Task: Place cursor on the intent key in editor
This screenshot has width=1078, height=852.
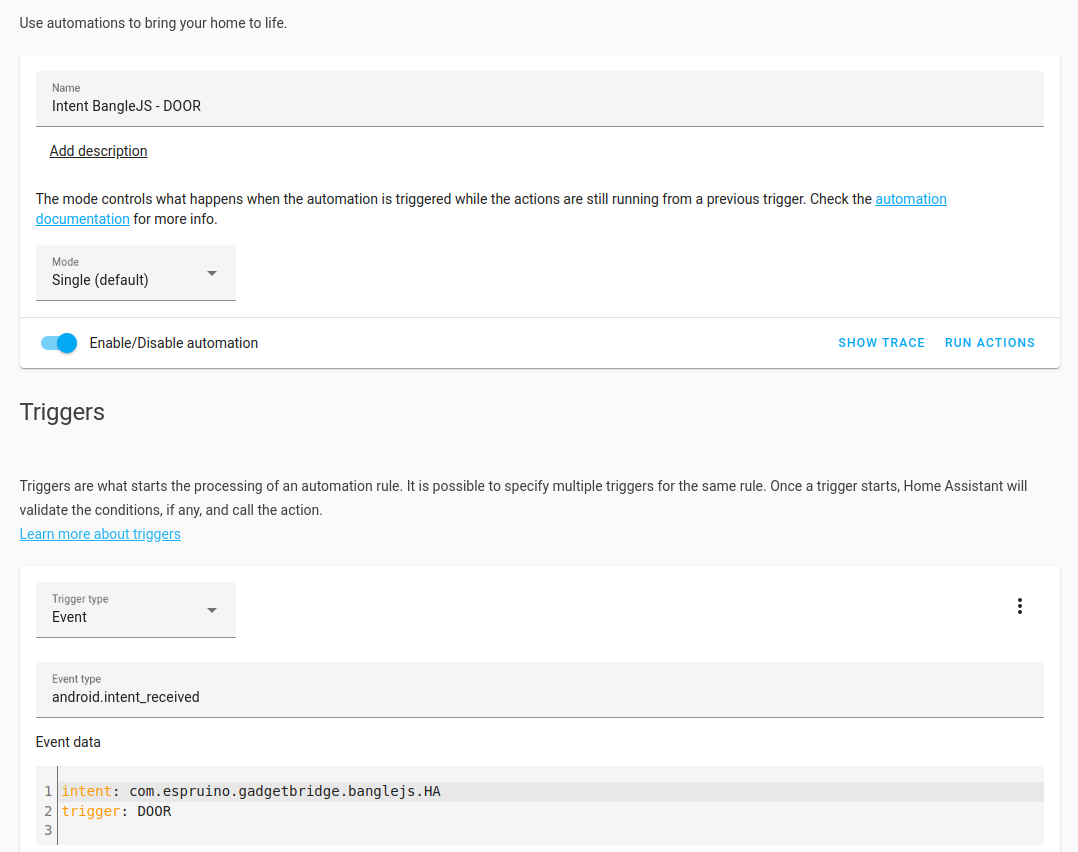Action: coord(86,792)
